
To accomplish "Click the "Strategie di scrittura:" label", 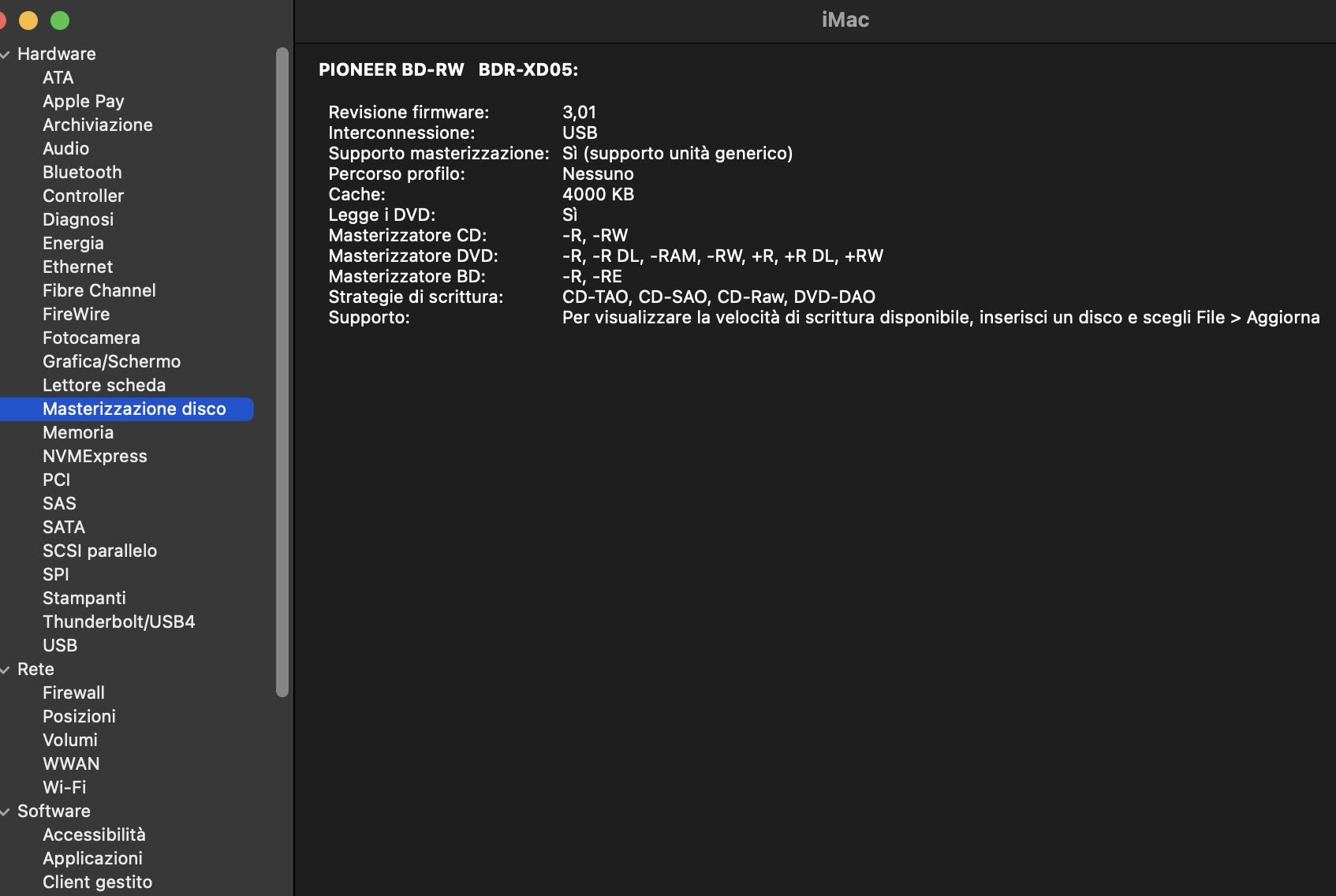I will (416, 297).
